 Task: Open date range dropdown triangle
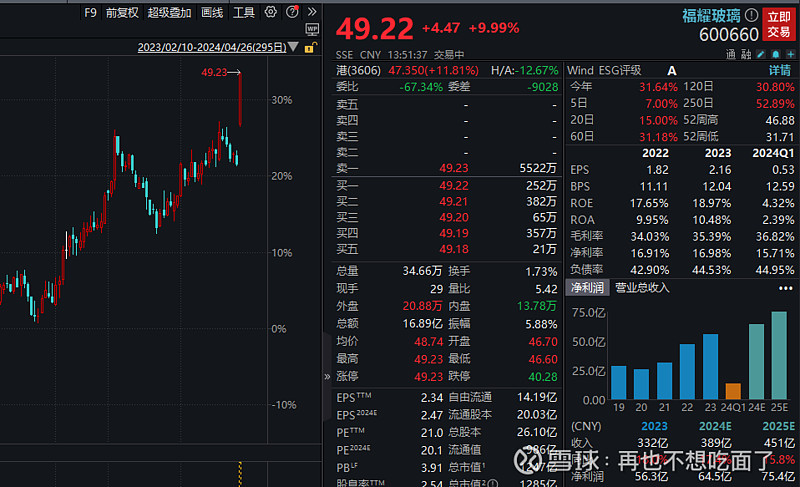click(x=293, y=47)
